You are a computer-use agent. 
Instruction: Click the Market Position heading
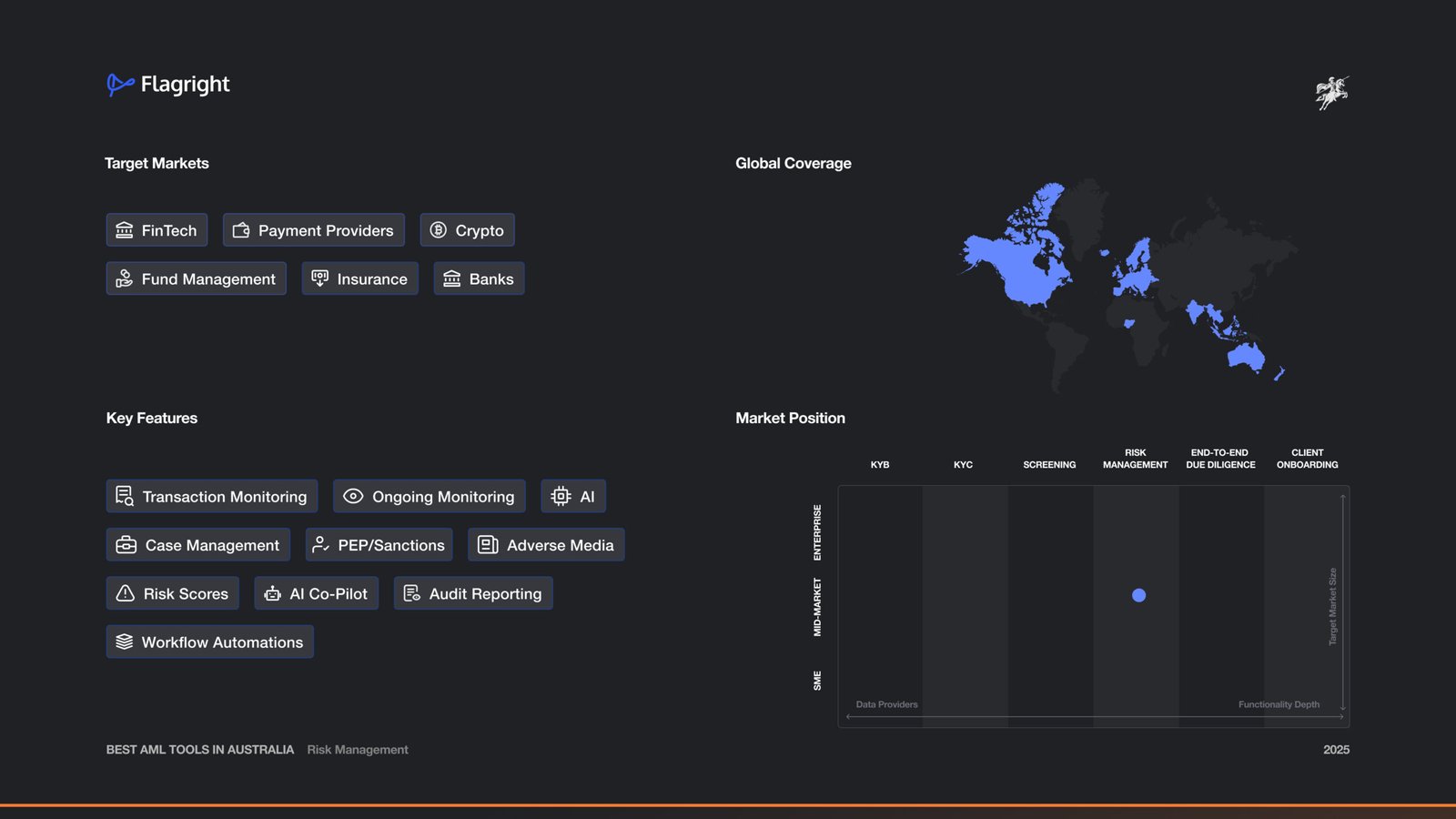[x=790, y=419]
